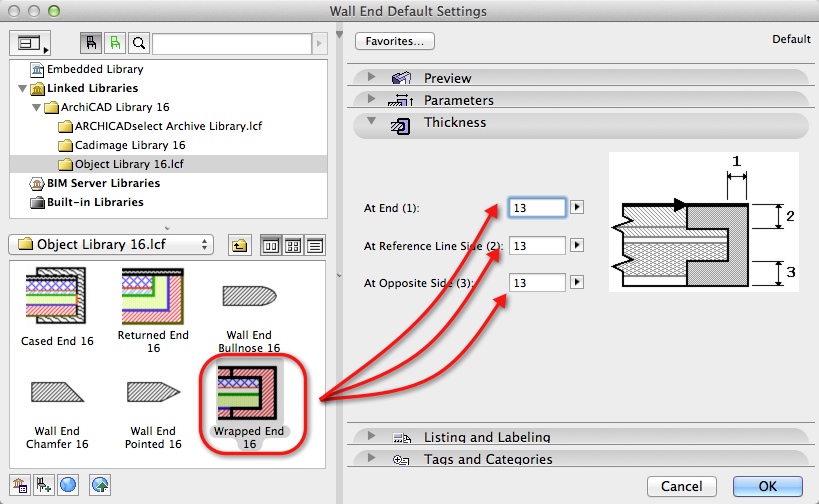This screenshot has width=819, height=504.
Task: Select the Wall End Pointed 16 object
Action: coord(153,415)
